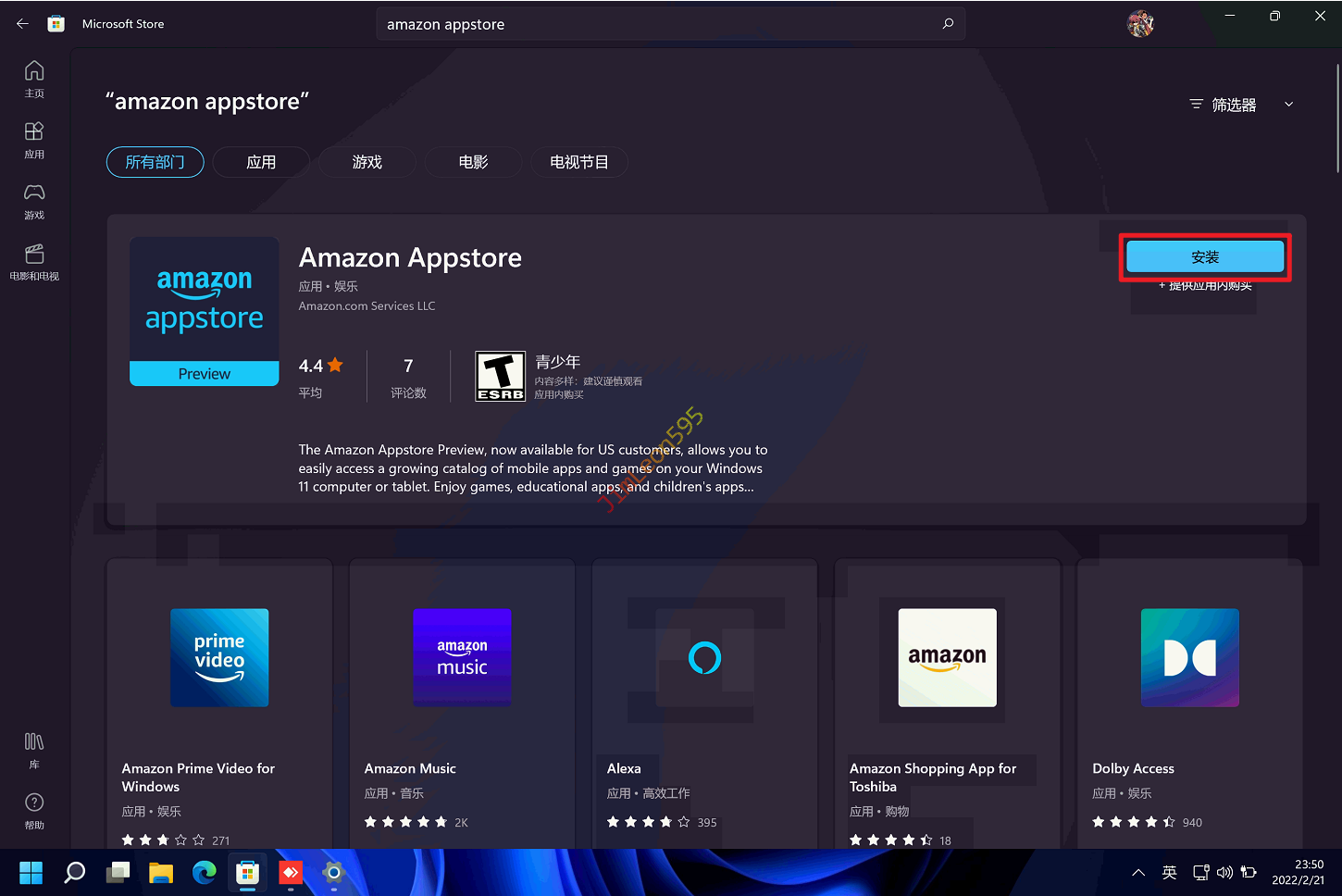Open the Library in sidebar
Screen dimensions: 1342x896
34,750
